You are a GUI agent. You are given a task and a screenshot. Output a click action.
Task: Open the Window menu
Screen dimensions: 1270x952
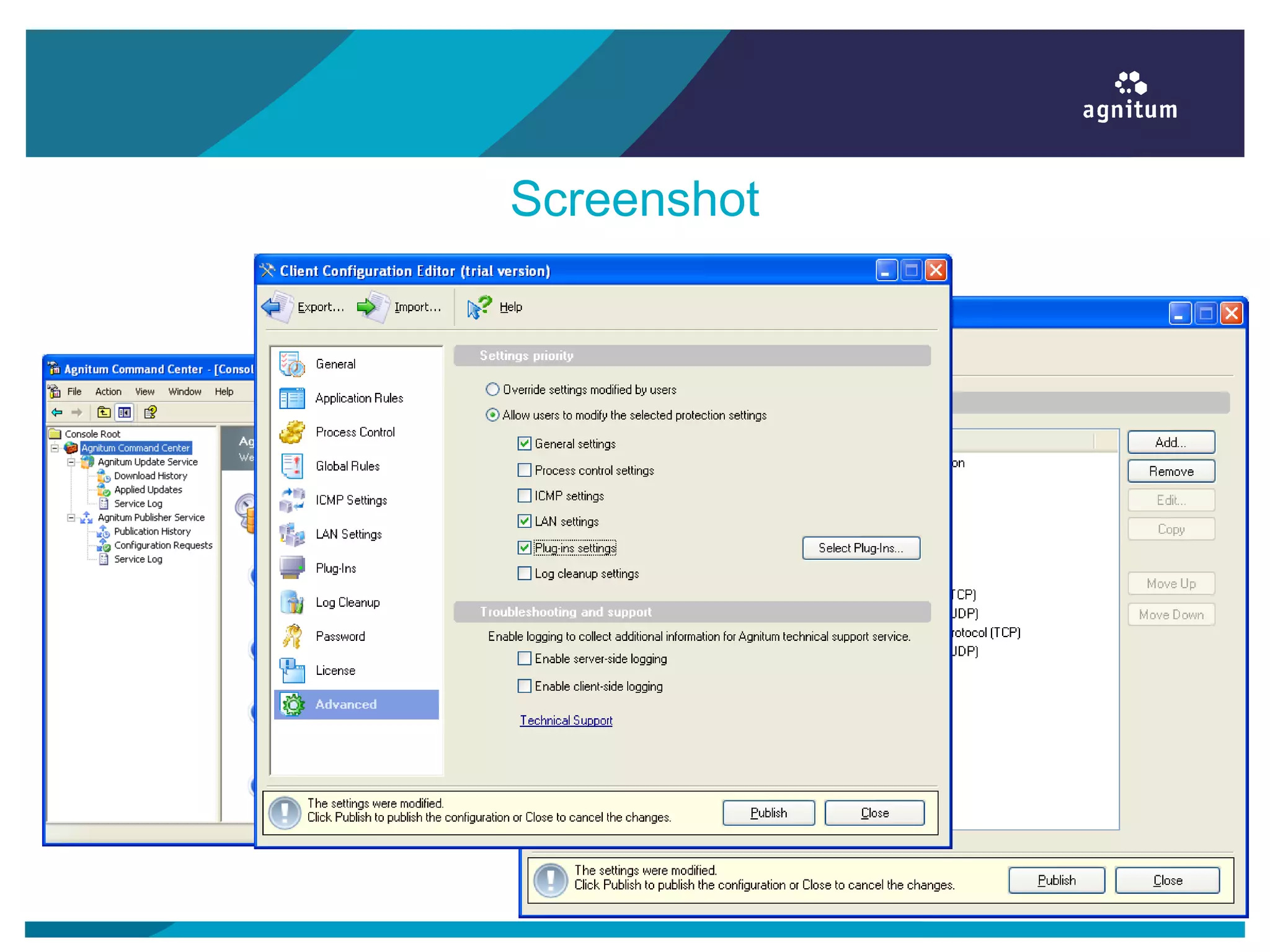click(185, 392)
